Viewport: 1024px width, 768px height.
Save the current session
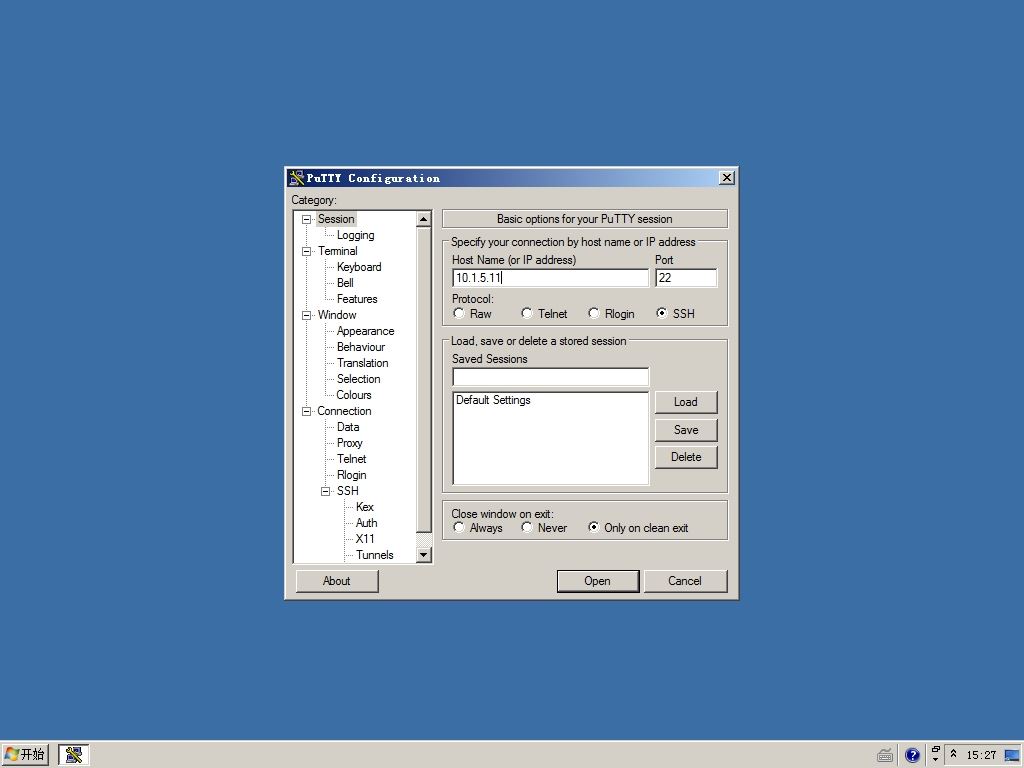click(x=686, y=430)
